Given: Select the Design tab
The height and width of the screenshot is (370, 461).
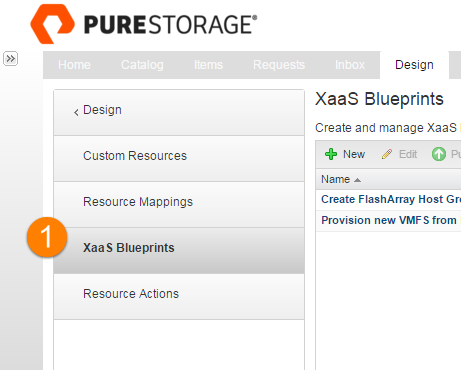Looking at the screenshot, I should click(x=414, y=65).
